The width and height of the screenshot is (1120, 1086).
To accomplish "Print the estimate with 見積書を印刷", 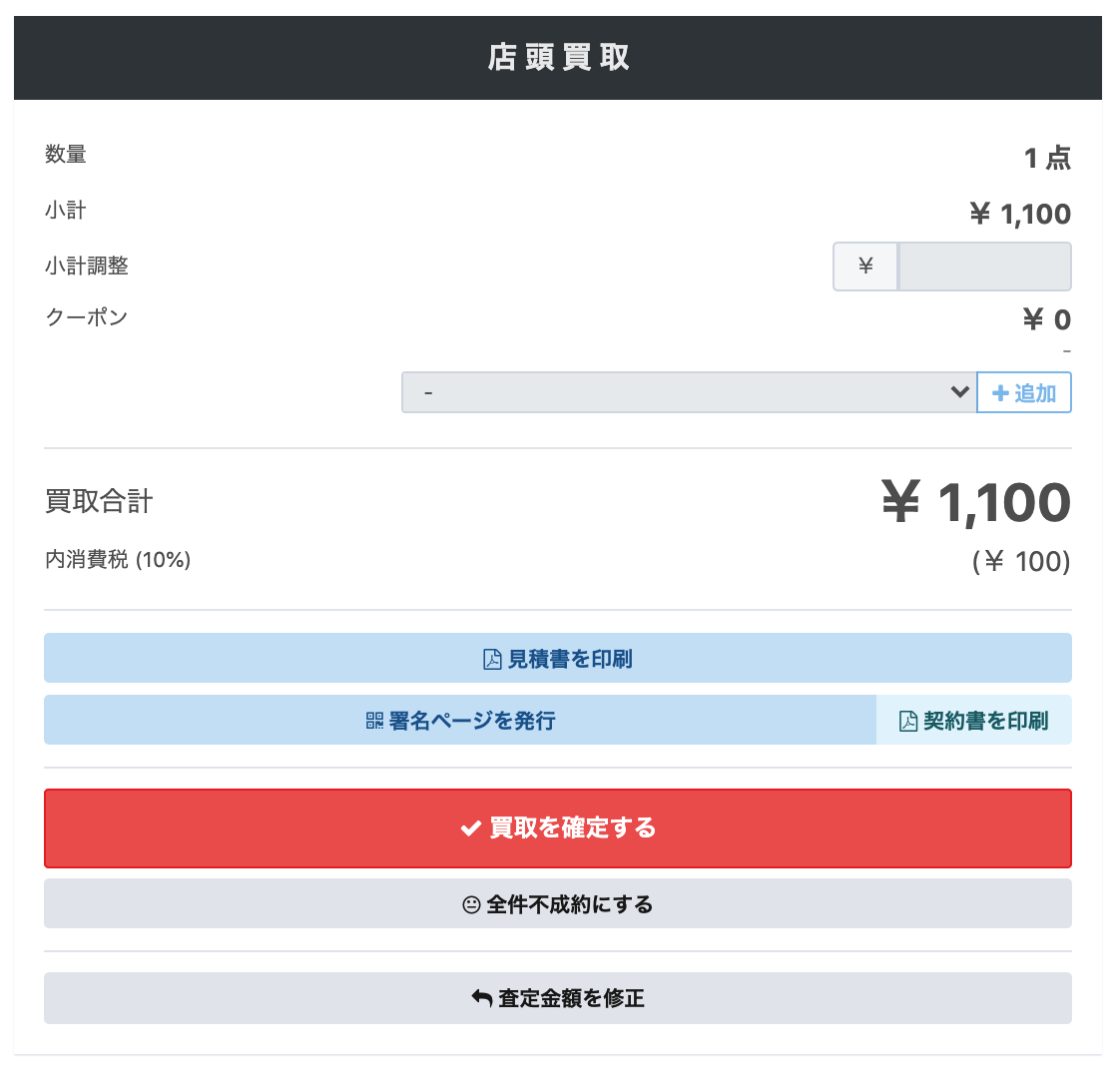I will (x=558, y=658).
